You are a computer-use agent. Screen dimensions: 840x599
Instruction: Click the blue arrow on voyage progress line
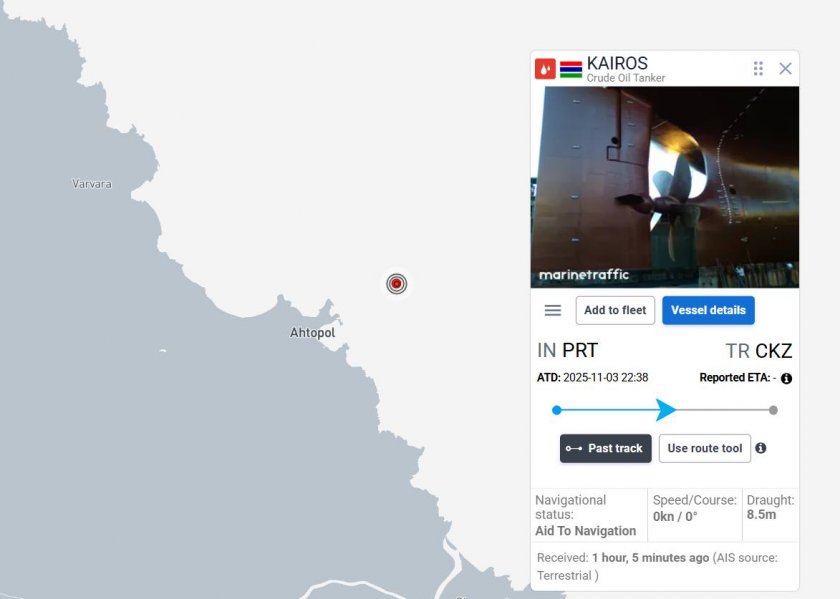coord(665,410)
